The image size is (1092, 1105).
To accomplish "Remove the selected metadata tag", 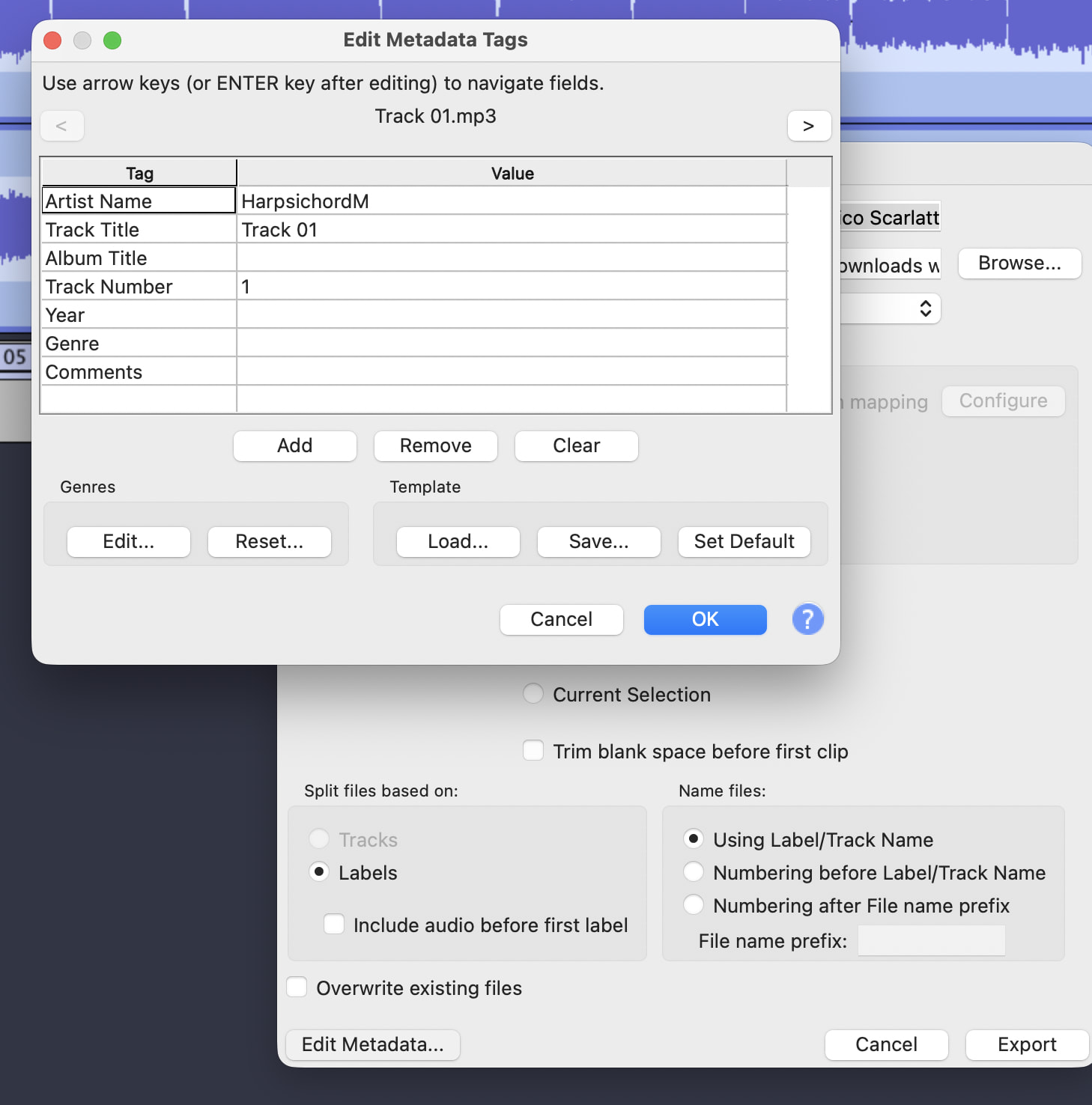I will 436,445.
